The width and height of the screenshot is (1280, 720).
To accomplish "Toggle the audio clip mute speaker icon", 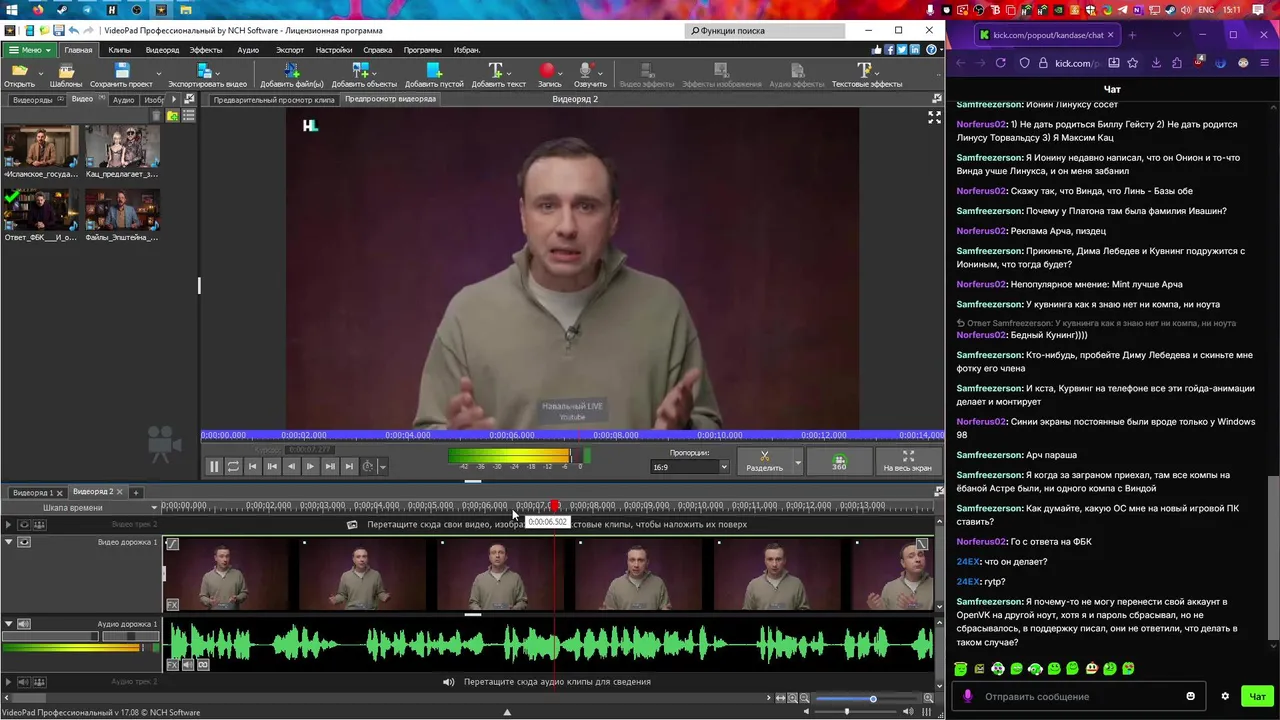I will coord(188,664).
